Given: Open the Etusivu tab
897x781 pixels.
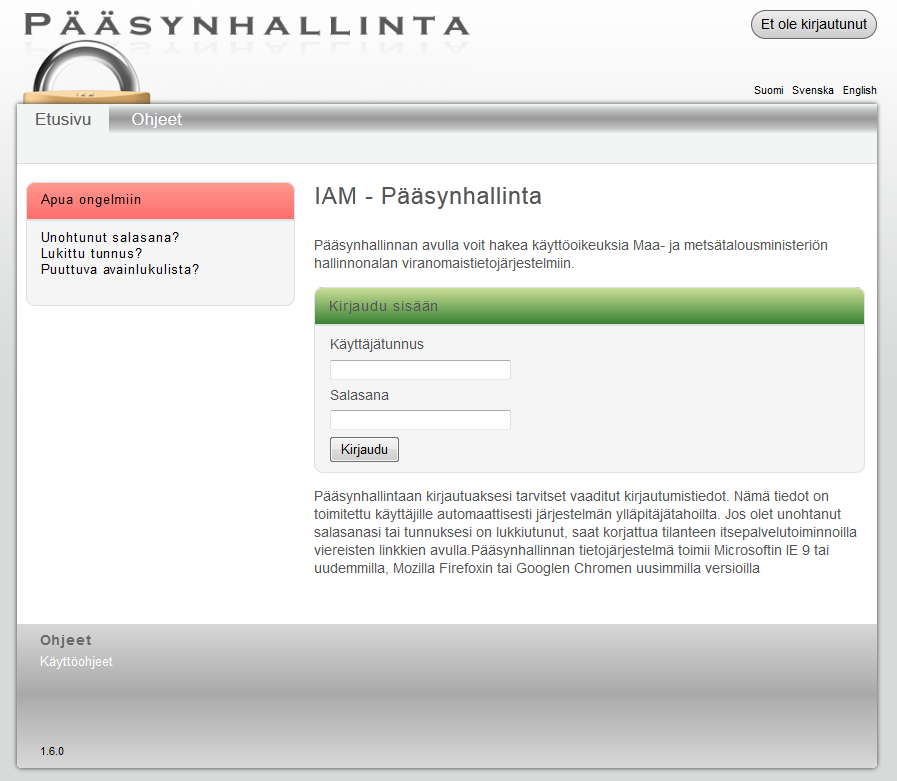Looking at the screenshot, I should point(63,119).
